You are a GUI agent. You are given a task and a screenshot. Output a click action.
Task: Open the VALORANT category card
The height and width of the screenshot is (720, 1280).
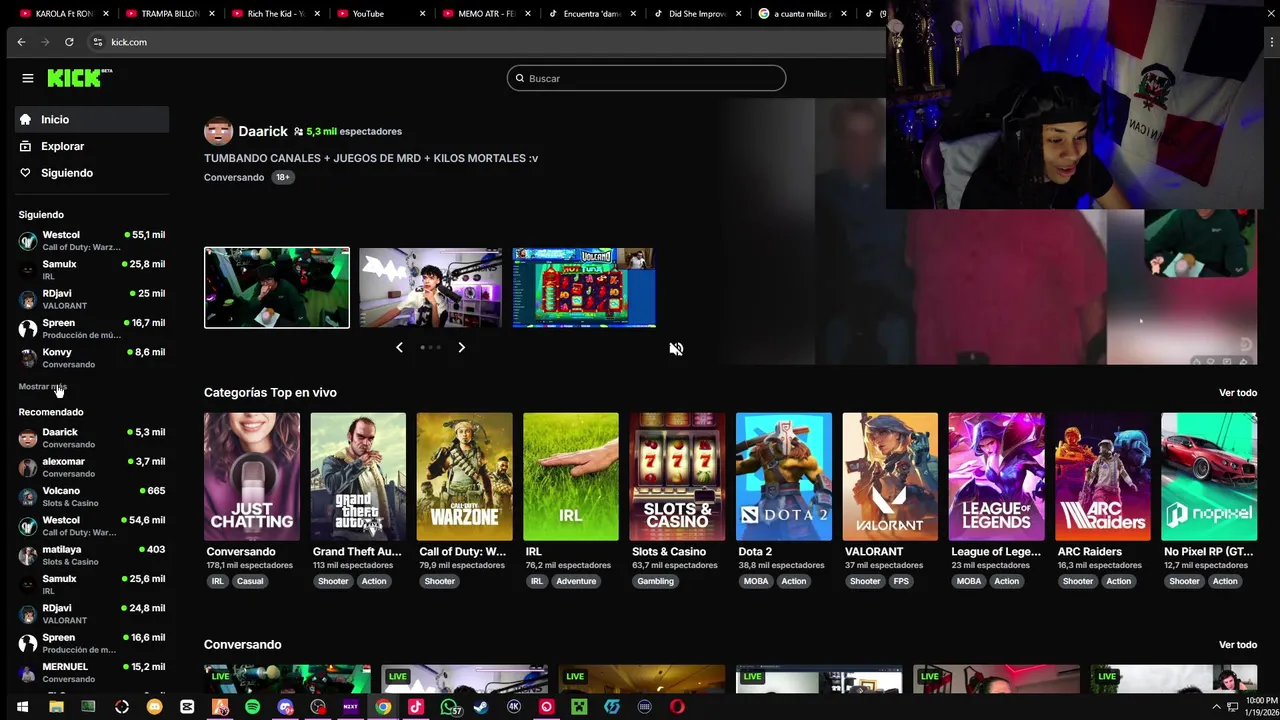[890, 476]
